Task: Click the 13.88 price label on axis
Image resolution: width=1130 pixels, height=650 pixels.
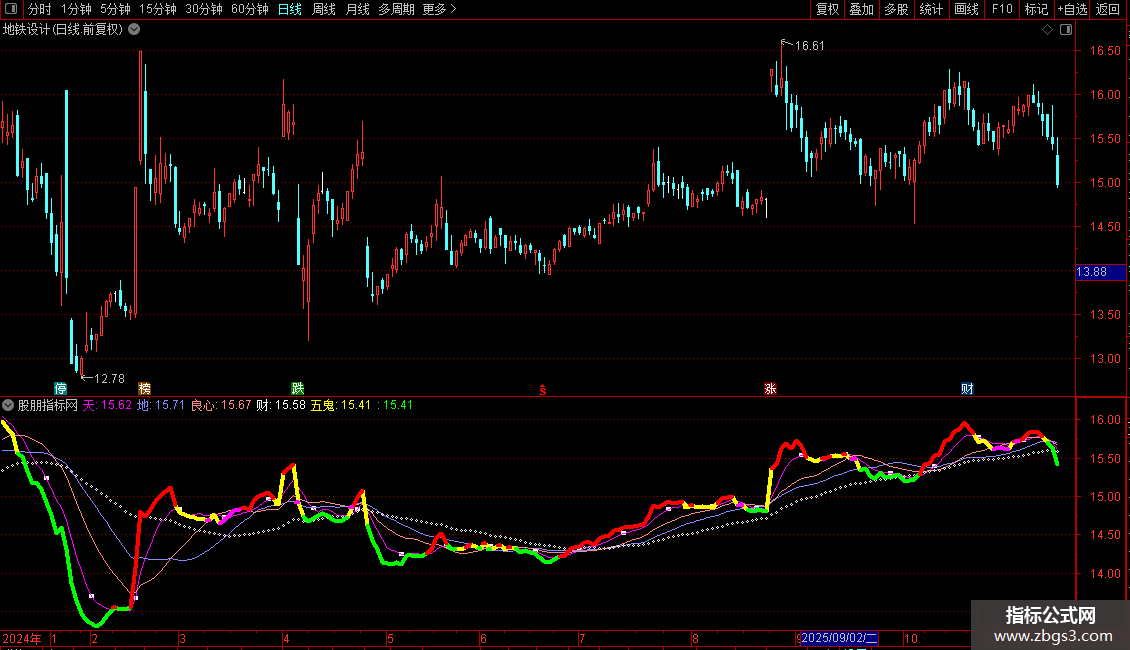Action: click(x=1100, y=272)
